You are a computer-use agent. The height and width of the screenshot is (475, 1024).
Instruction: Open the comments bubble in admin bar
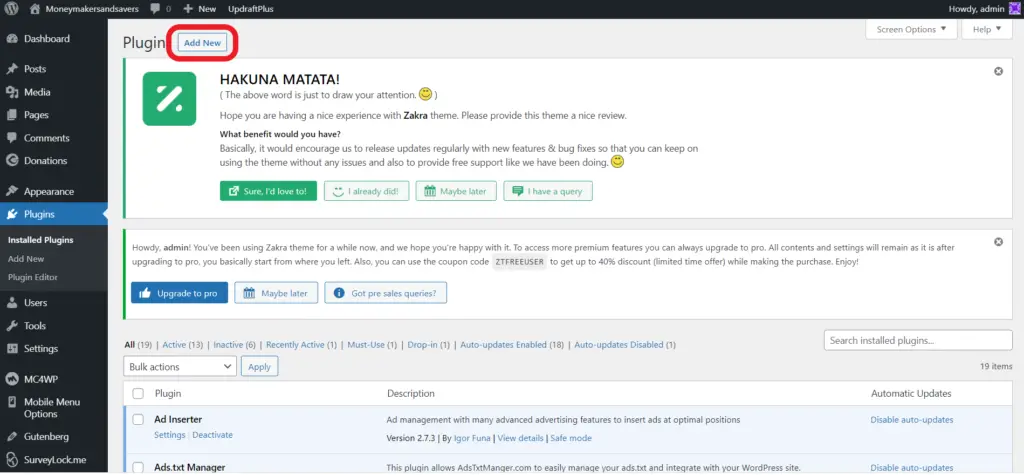point(155,9)
